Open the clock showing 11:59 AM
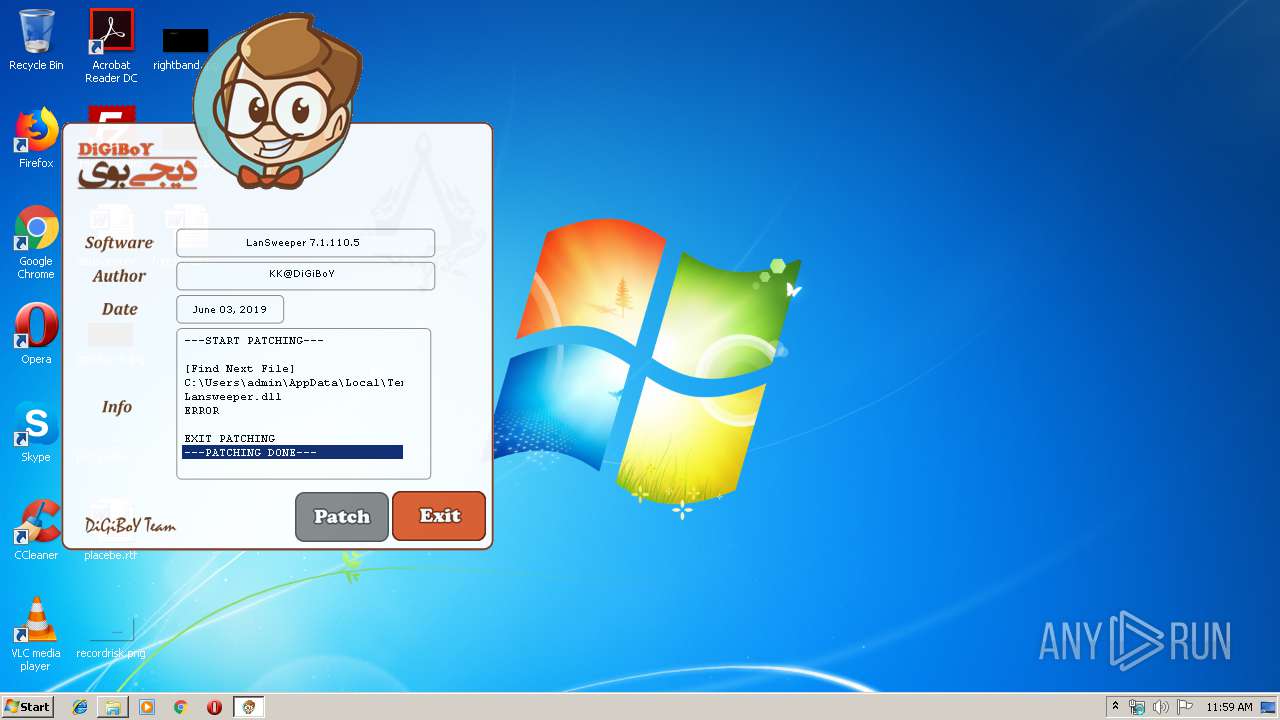 (1229, 707)
